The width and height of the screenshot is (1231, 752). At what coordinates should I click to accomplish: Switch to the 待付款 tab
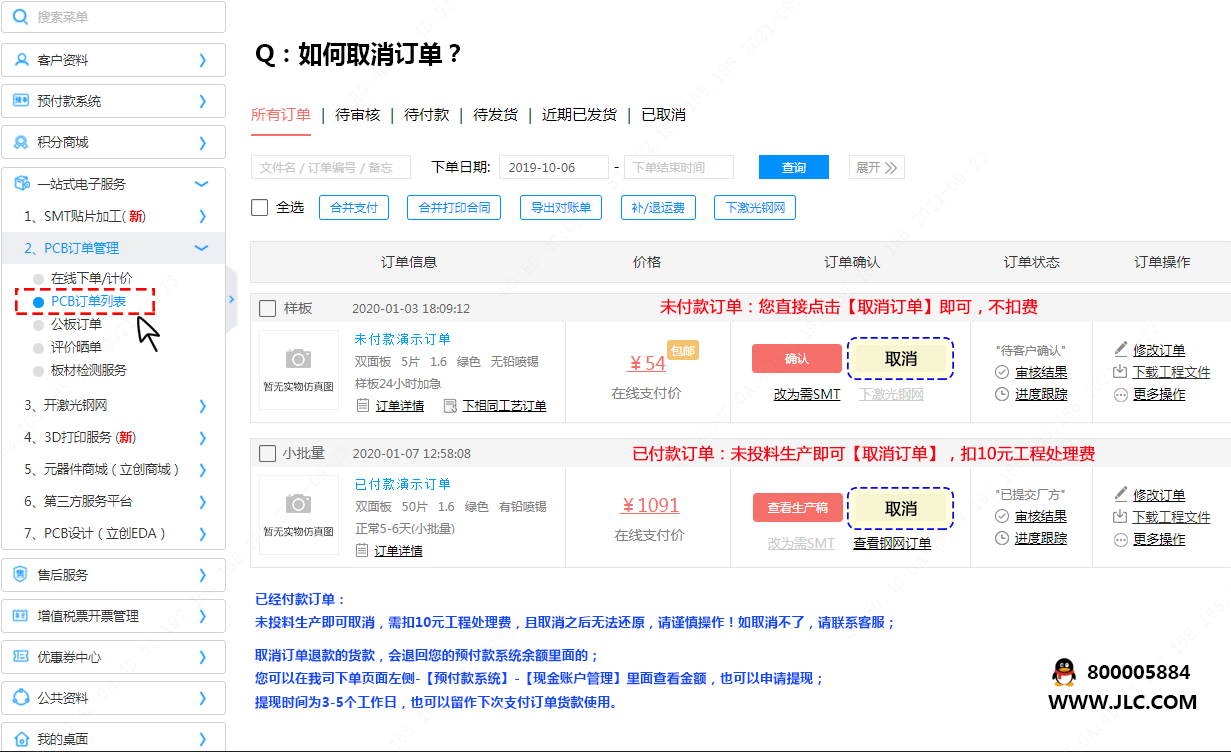426,115
